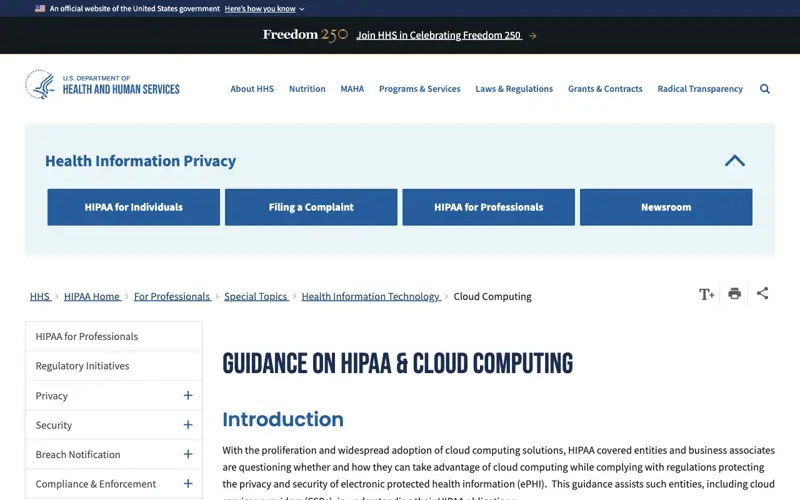800x500 pixels.
Task: Open the About HHS menu
Action: pyautogui.click(x=252, y=89)
